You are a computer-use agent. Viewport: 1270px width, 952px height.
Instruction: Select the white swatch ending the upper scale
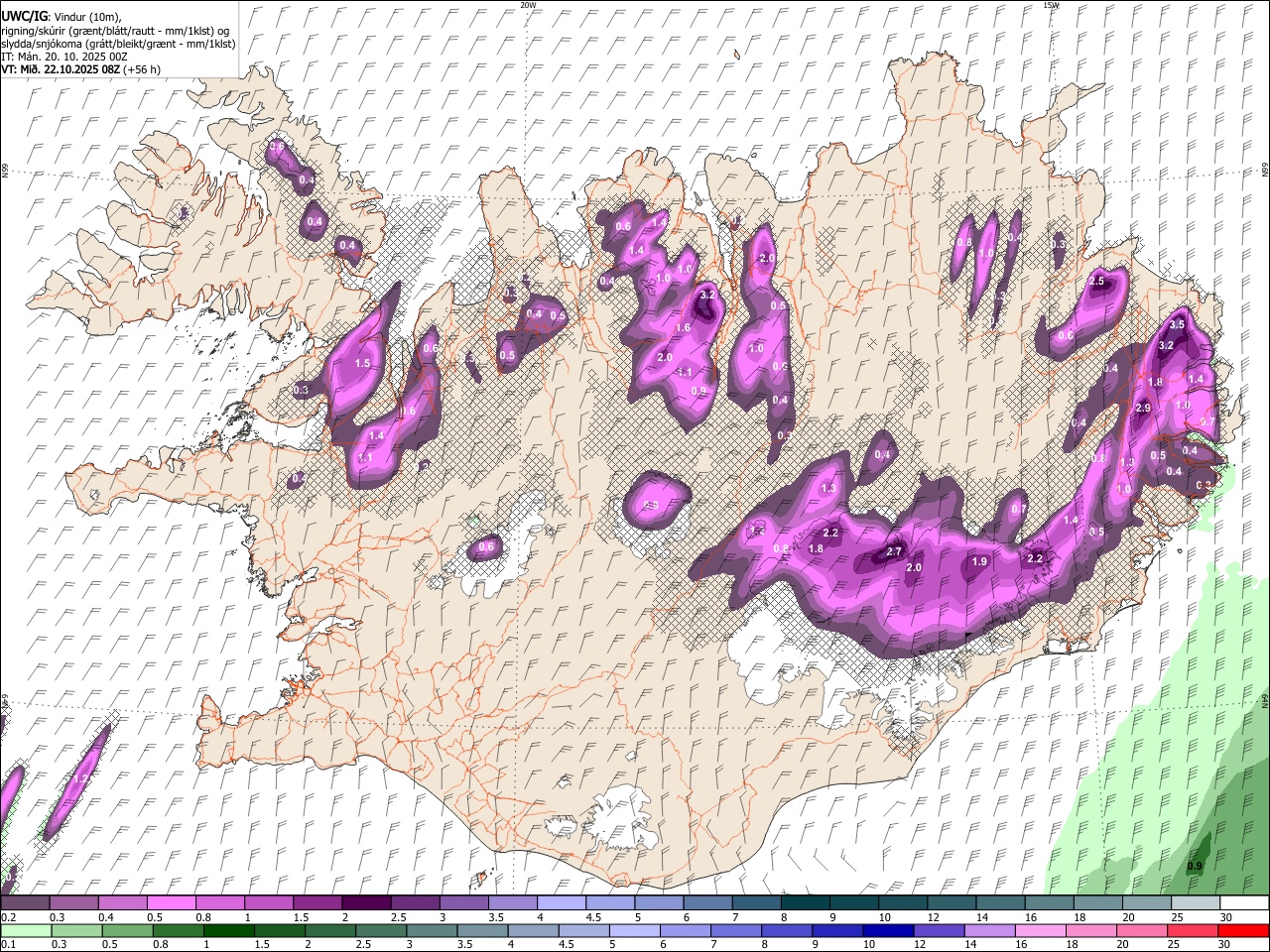tap(1243, 902)
